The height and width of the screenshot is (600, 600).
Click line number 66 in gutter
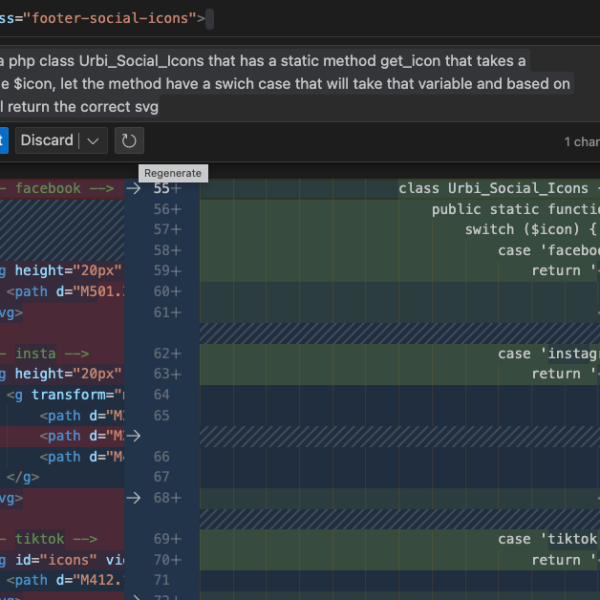(161, 457)
